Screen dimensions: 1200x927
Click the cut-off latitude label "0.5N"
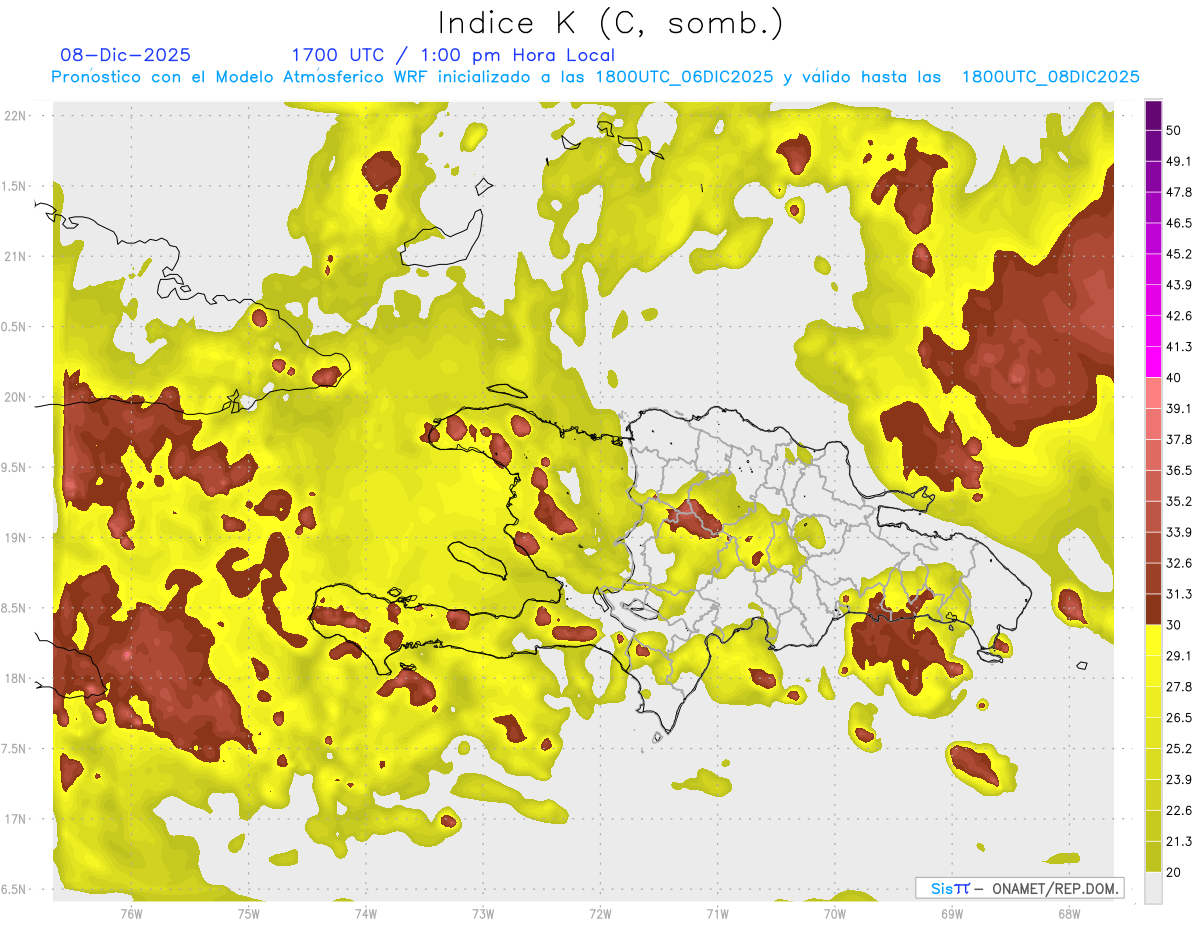pyautogui.click(x=15, y=327)
